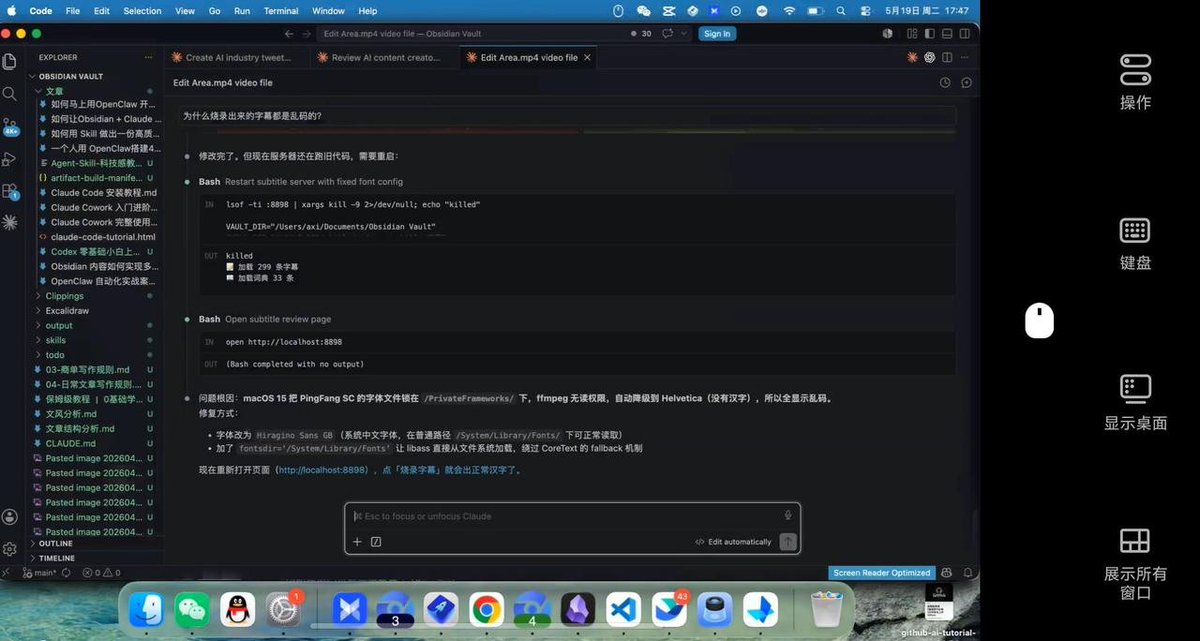This screenshot has width=1200, height=641.
Task: Click the plus attach icon in Claude input
Action: tap(357, 542)
